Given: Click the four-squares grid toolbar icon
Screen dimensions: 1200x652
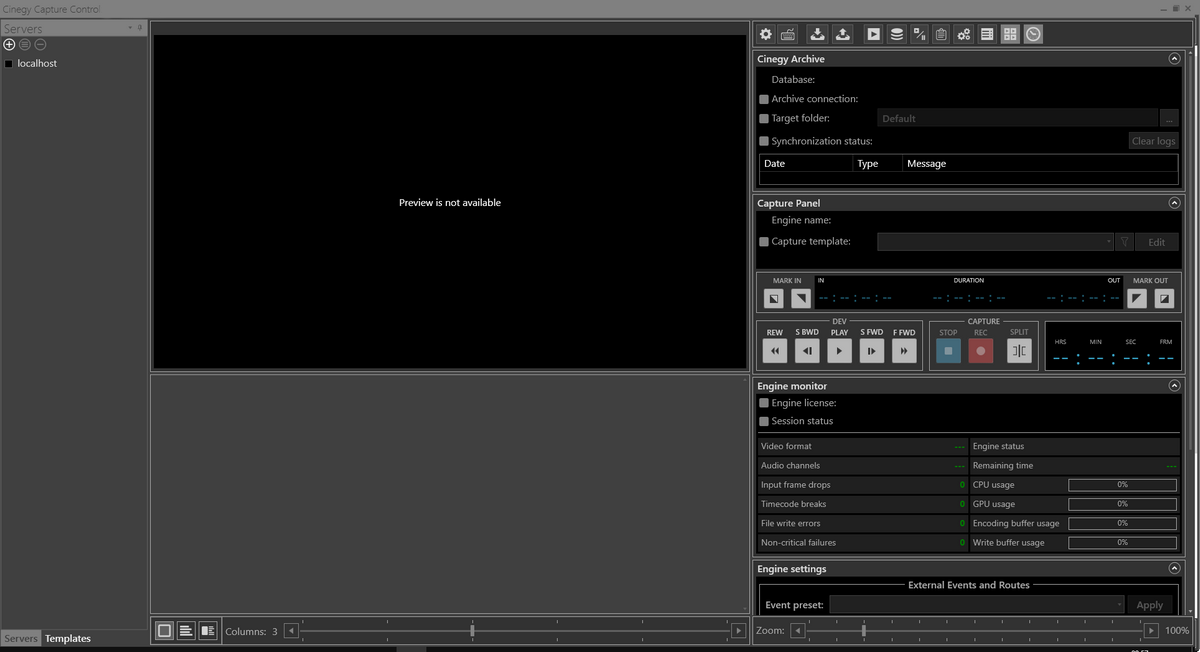Looking at the screenshot, I should 1010,34.
